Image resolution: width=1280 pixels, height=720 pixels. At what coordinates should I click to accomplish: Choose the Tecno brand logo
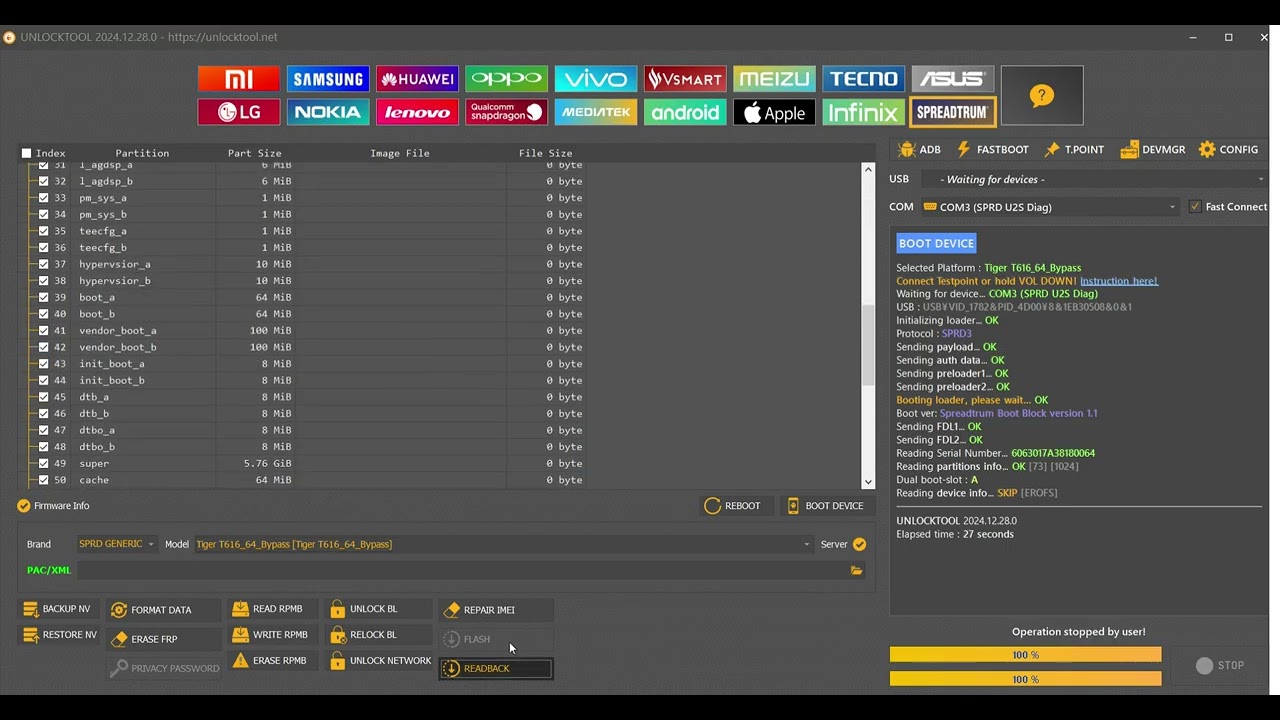click(864, 79)
